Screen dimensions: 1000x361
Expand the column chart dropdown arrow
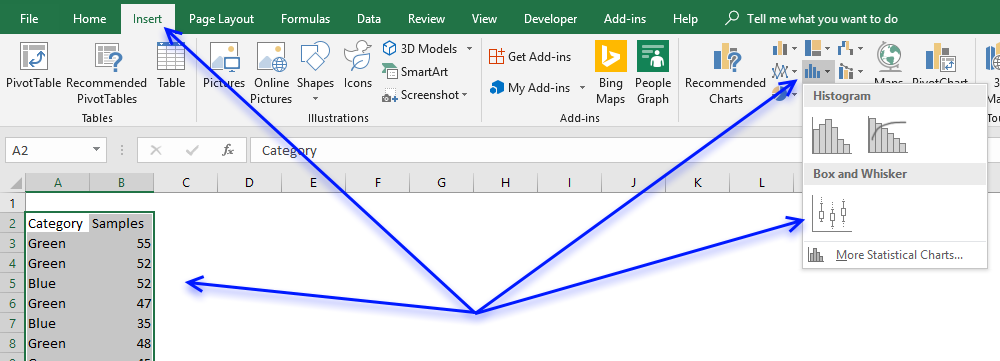click(x=795, y=49)
